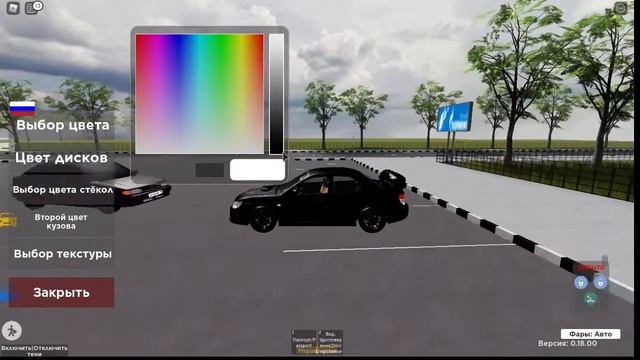Click the walking character round icon
Viewport: 640px width, 360px height.
click(12, 331)
